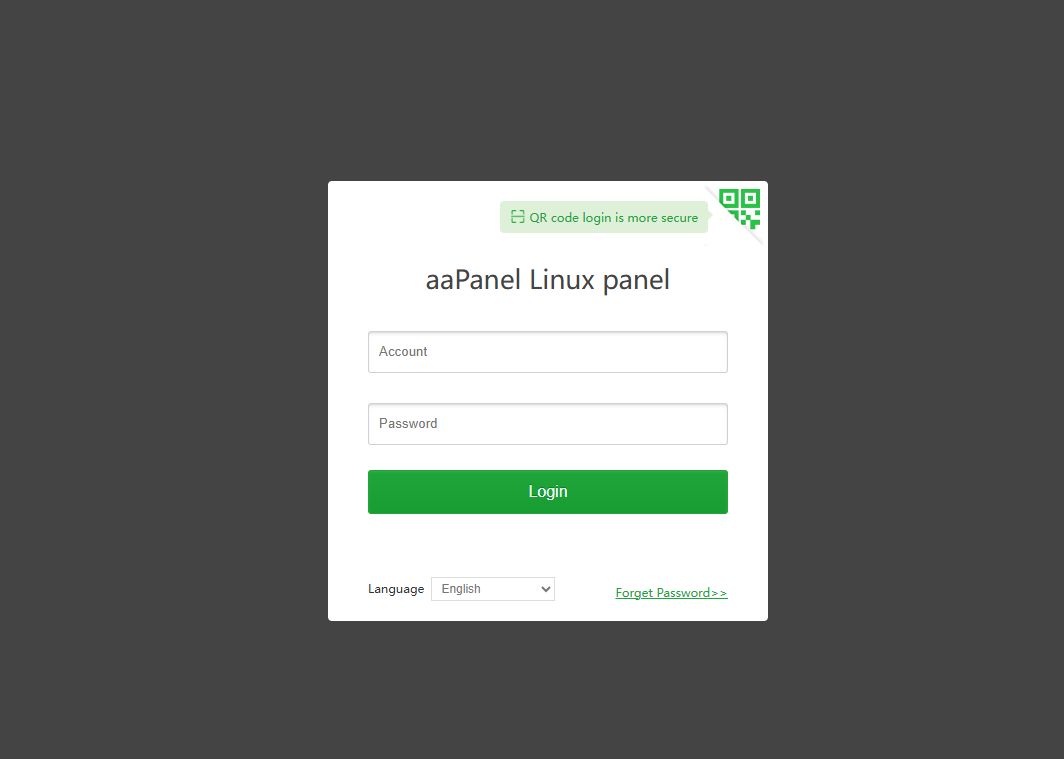Image resolution: width=1064 pixels, height=759 pixels.
Task: Select the green QR code graphic at top right
Action: (740, 208)
